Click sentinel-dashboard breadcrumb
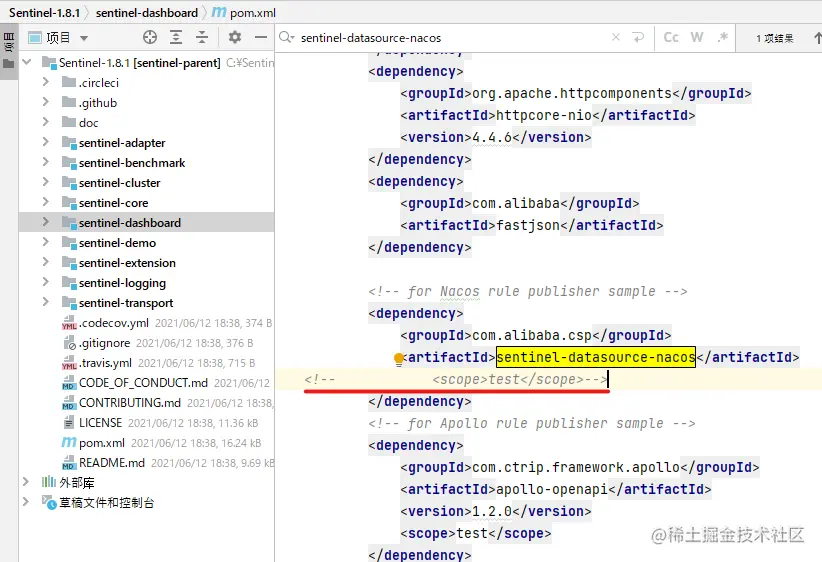Screen dimensions: 822x562 [x=147, y=13]
